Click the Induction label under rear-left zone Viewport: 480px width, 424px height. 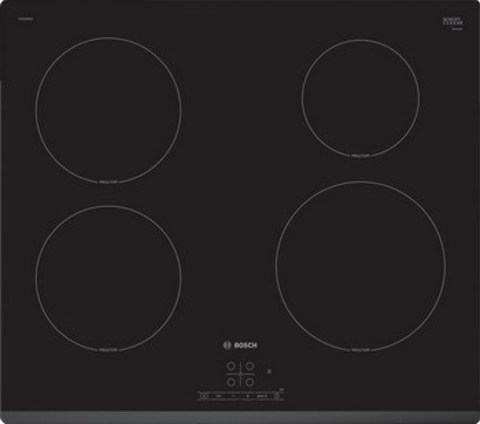click(108, 182)
